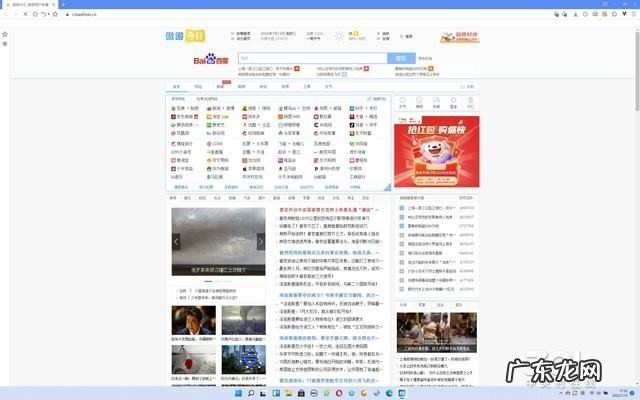Click inside the Baidu search input box
The image size is (640, 400).
click(x=313, y=58)
